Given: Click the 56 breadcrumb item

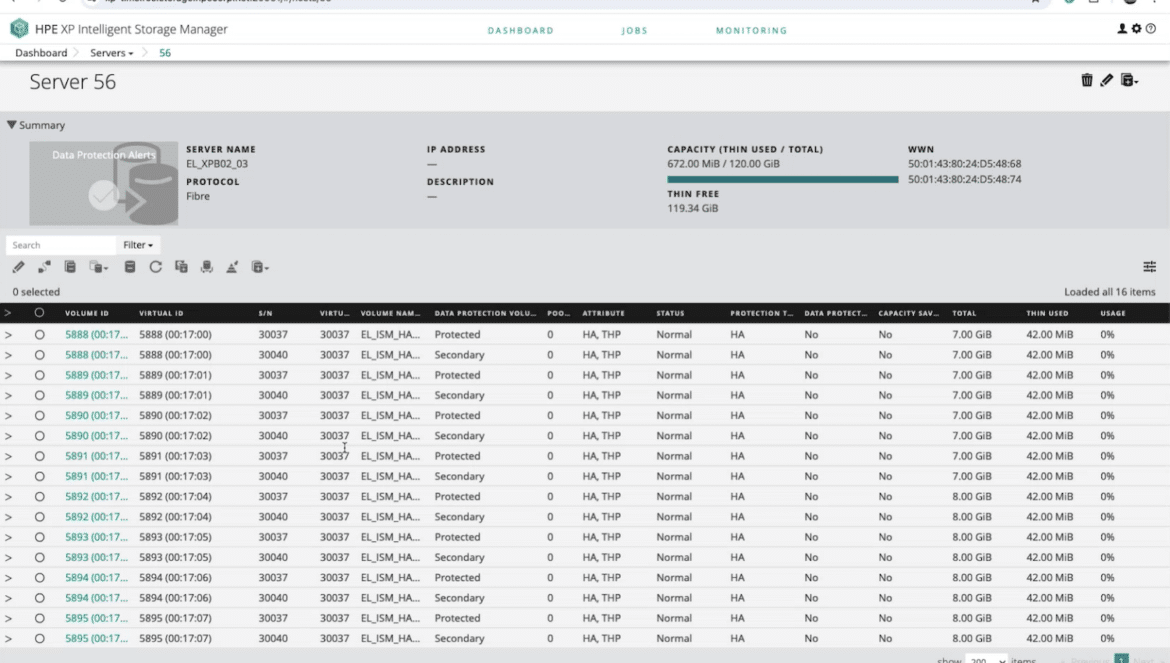Looking at the screenshot, I should 165,53.
